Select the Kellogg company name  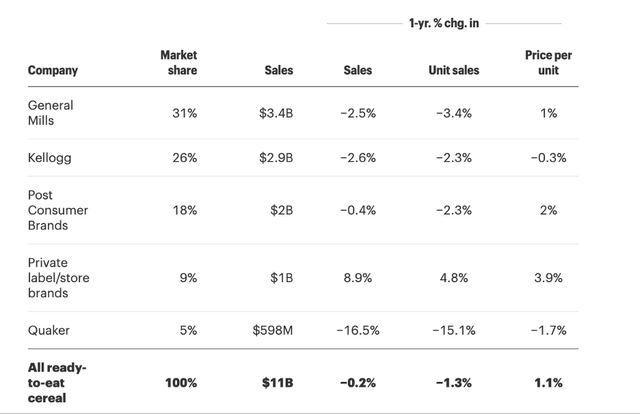50,160
